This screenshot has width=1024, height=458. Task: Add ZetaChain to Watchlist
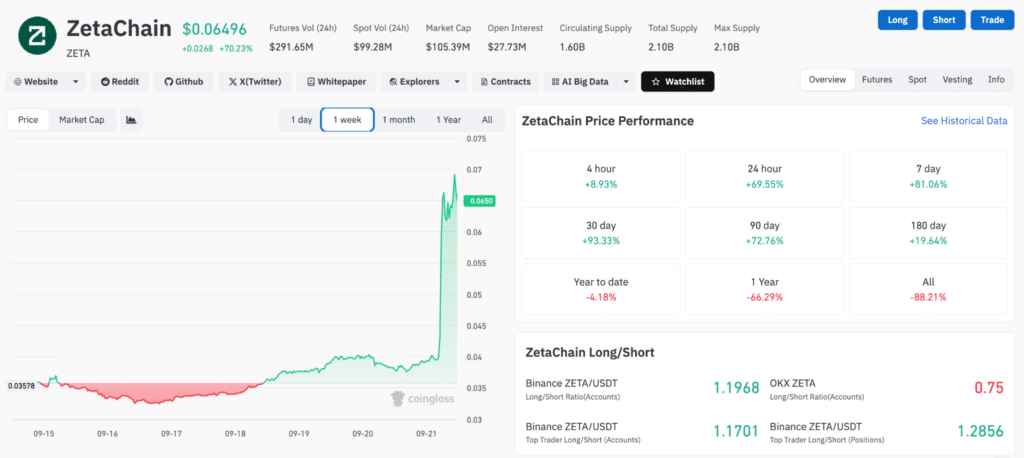click(x=678, y=82)
